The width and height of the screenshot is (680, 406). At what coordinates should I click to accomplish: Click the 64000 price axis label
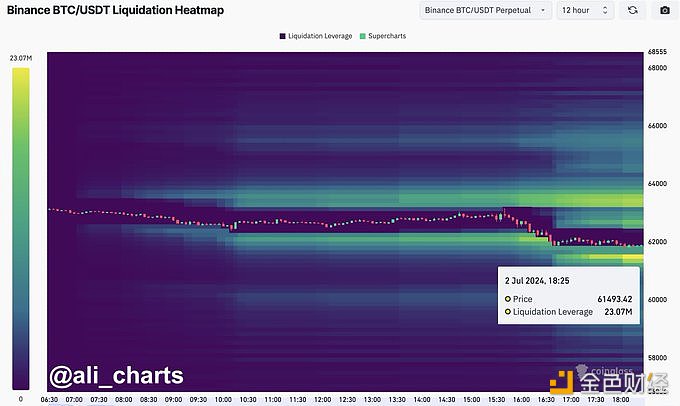[x=657, y=184]
